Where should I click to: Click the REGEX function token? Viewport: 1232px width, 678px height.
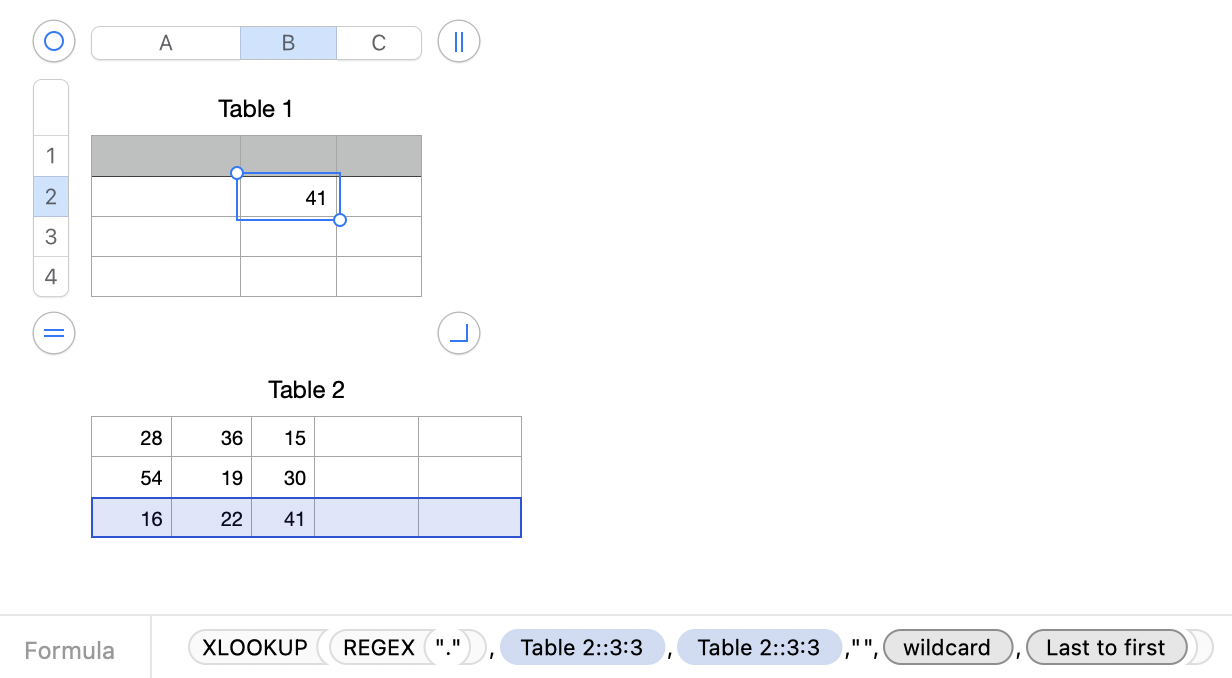[379, 648]
